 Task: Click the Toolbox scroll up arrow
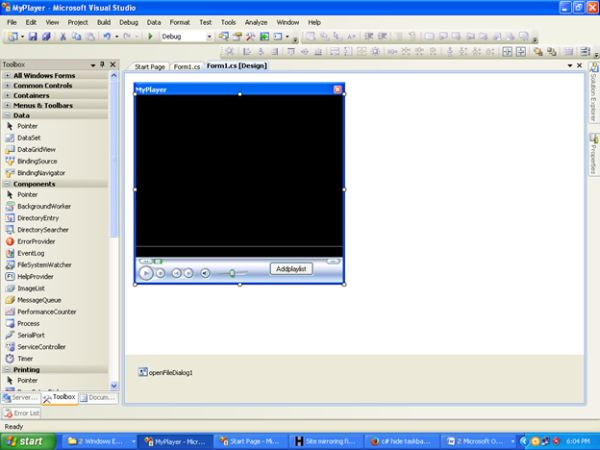point(114,76)
